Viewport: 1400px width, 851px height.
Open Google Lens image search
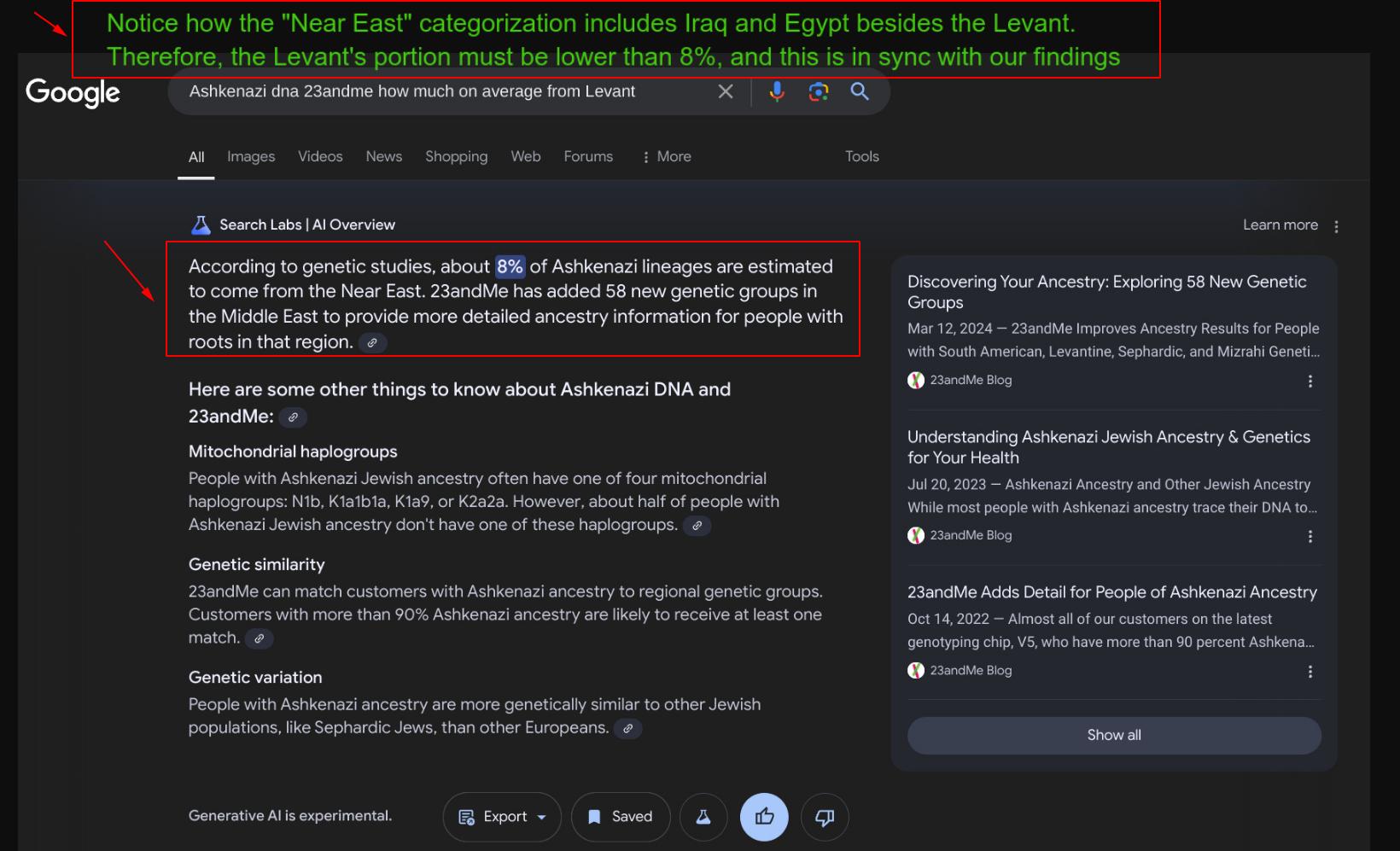(x=819, y=92)
